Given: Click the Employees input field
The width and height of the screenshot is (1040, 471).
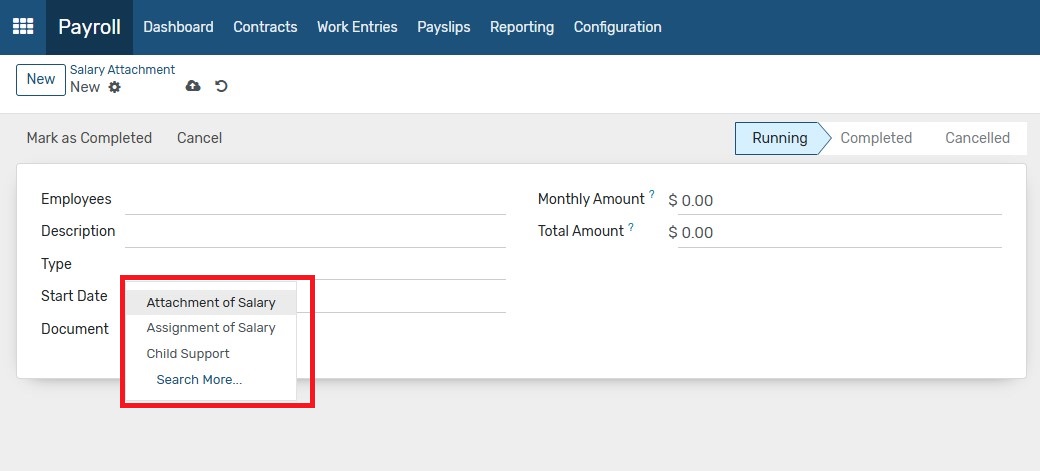Looking at the screenshot, I should click(x=315, y=199).
